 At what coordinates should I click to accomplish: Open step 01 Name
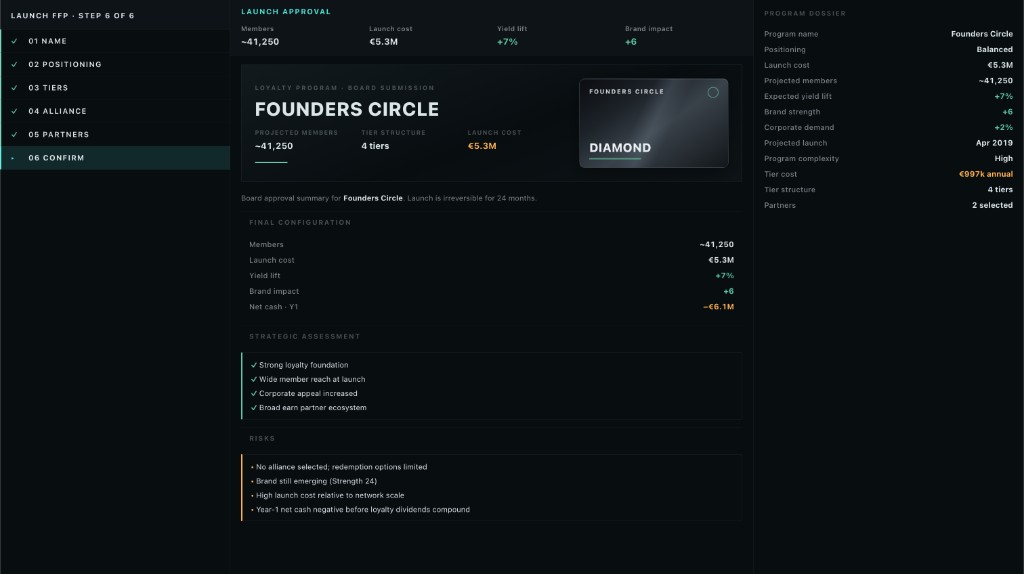point(115,41)
